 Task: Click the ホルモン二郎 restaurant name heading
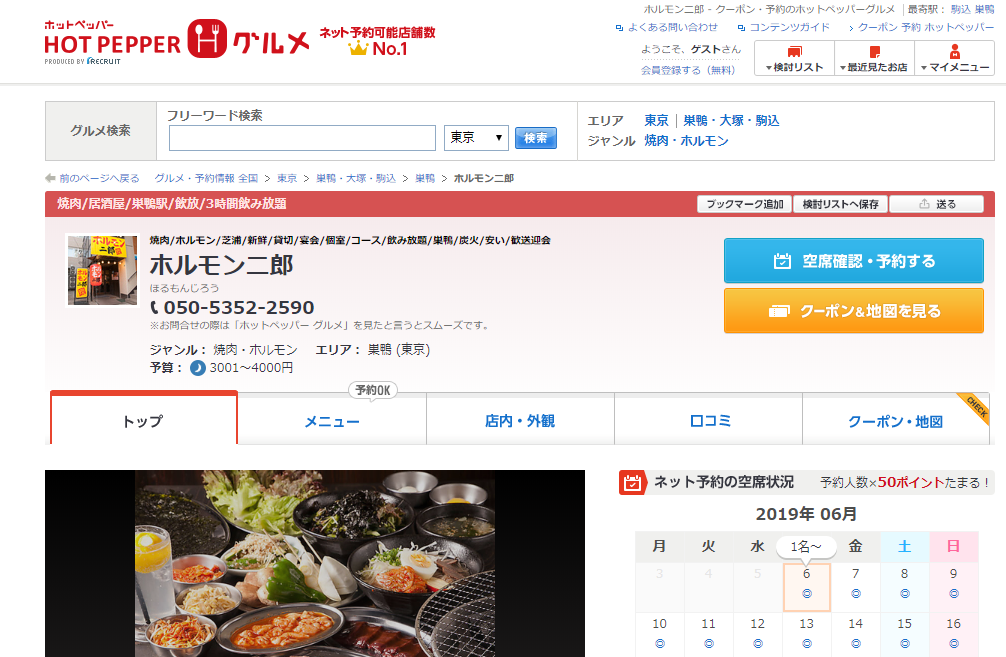221,266
